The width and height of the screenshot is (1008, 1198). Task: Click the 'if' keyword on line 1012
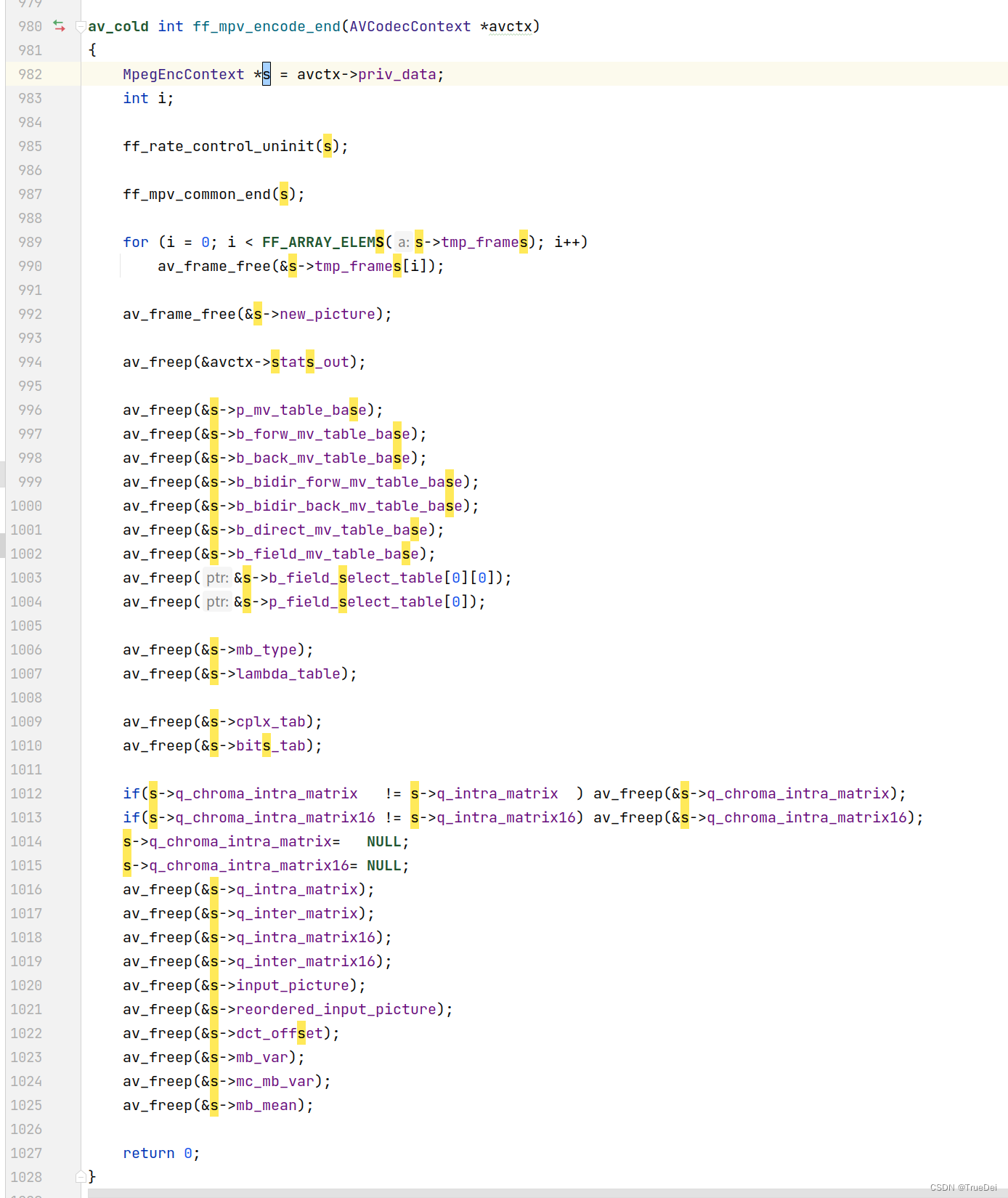click(x=131, y=793)
